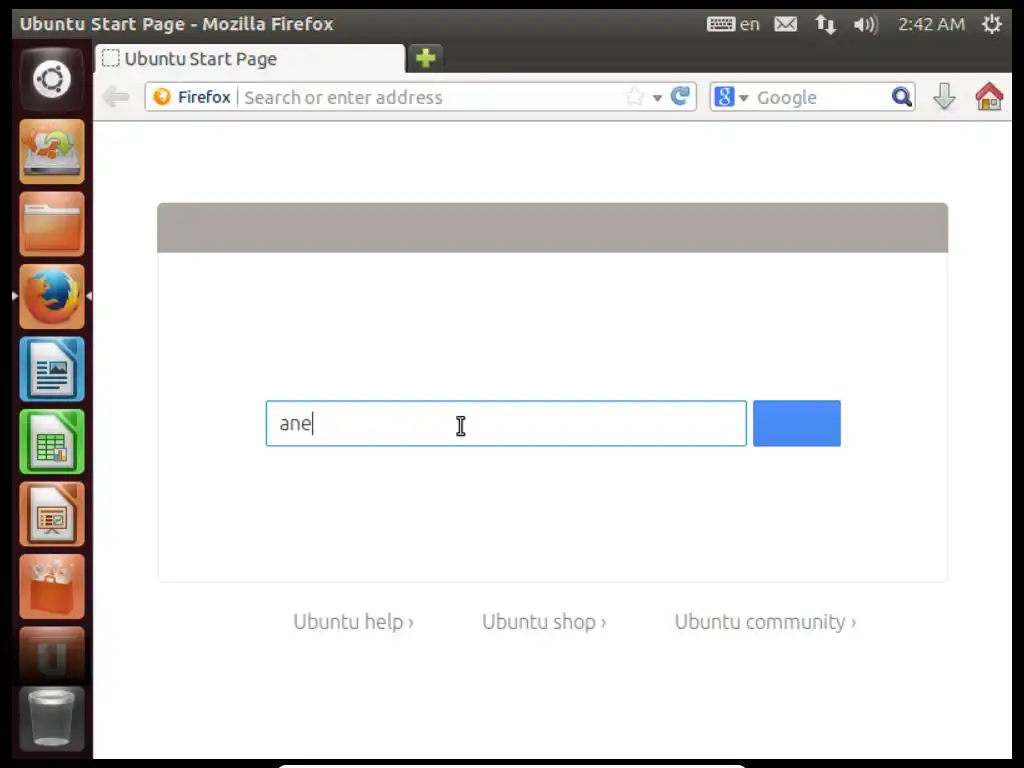Open LibreOffice Impress from the dock
Screen dimensions: 1024x768
tap(52, 514)
